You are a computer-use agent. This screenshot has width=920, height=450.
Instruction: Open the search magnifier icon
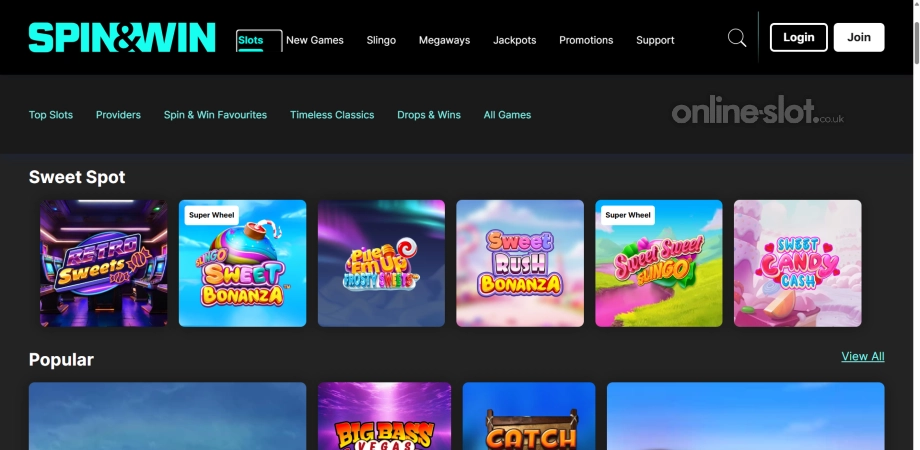tap(737, 38)
